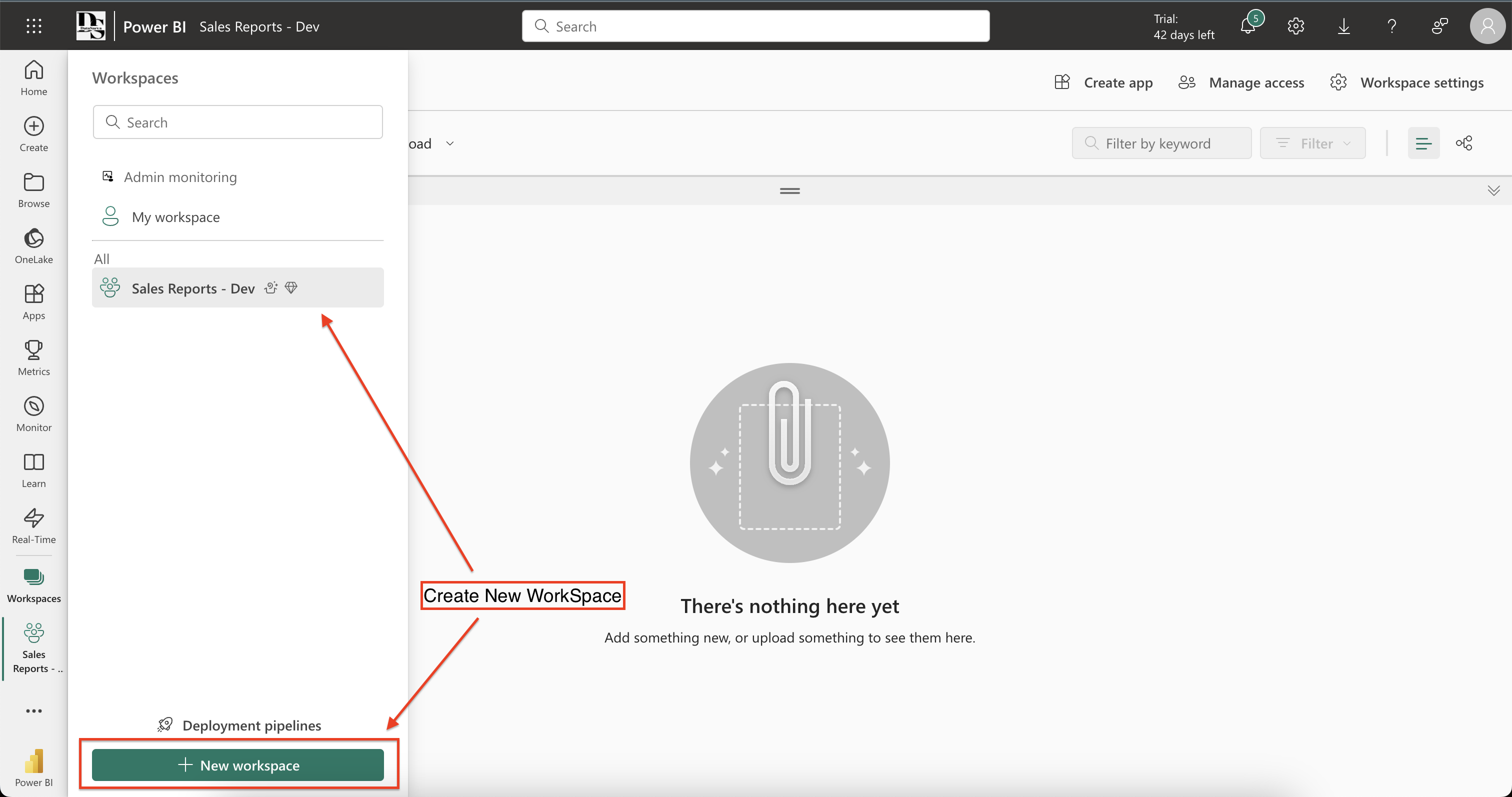Click the download icon in header
This screenshot has height=797, width=1512.
[1343, 26]
